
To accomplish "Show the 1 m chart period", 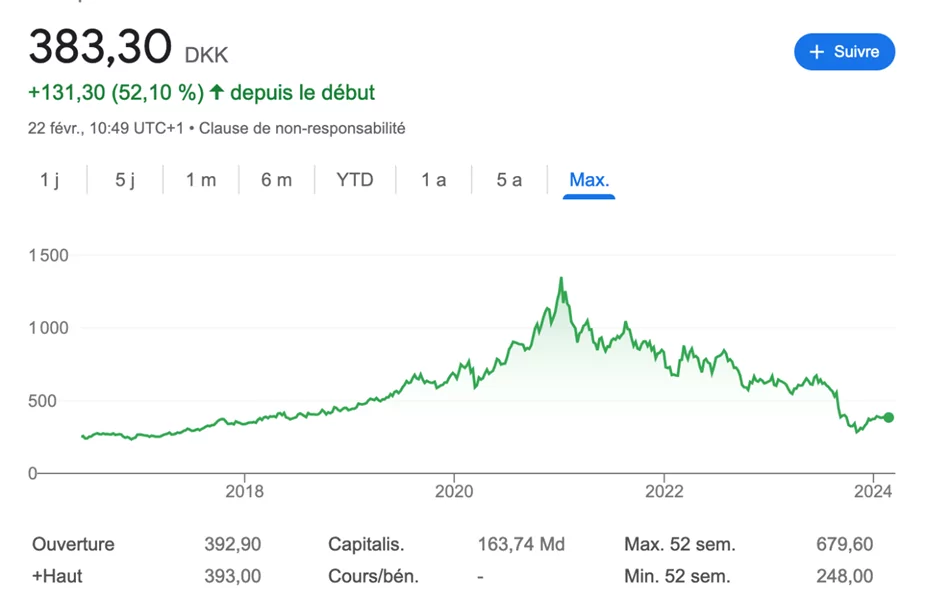I will (201, 180).
